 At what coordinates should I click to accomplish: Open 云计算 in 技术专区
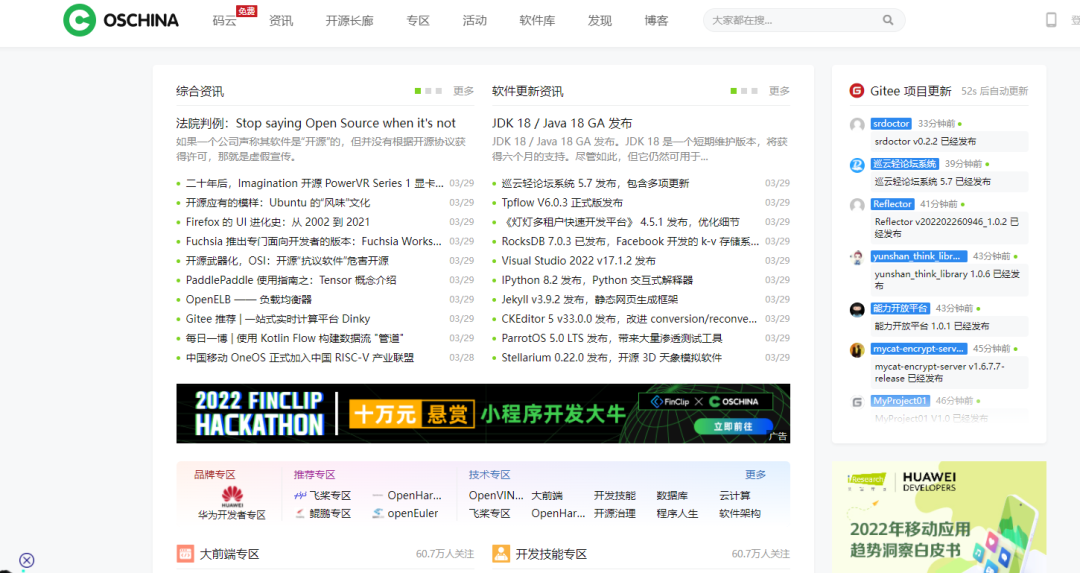[x=735, y=495]
